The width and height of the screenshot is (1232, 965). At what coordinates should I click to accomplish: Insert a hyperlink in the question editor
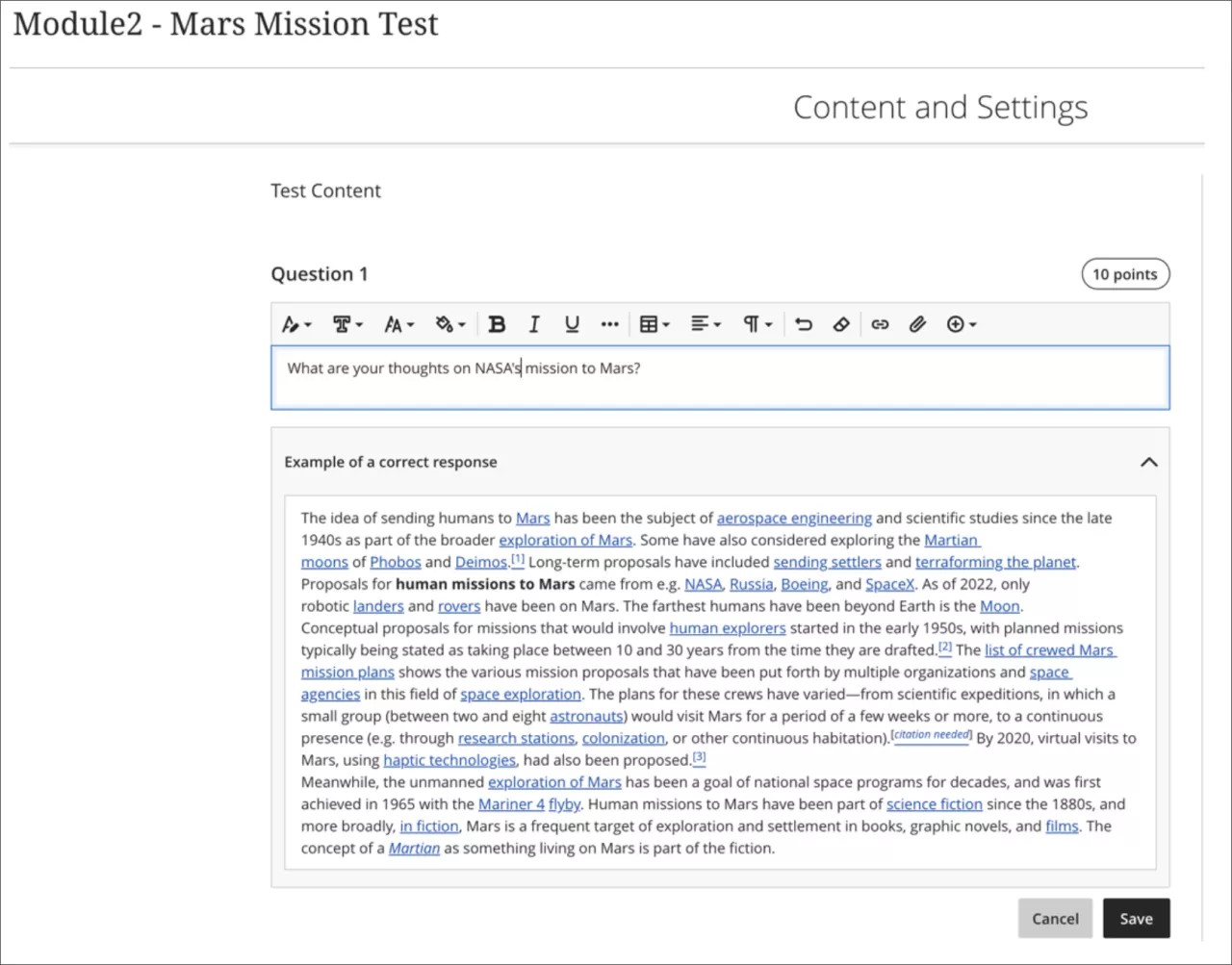tap(879, 324)
